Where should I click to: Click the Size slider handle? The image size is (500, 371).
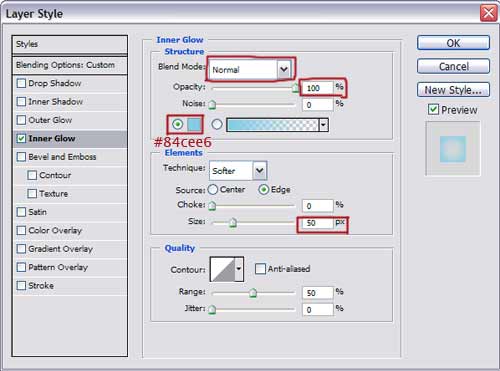point(233,222)
